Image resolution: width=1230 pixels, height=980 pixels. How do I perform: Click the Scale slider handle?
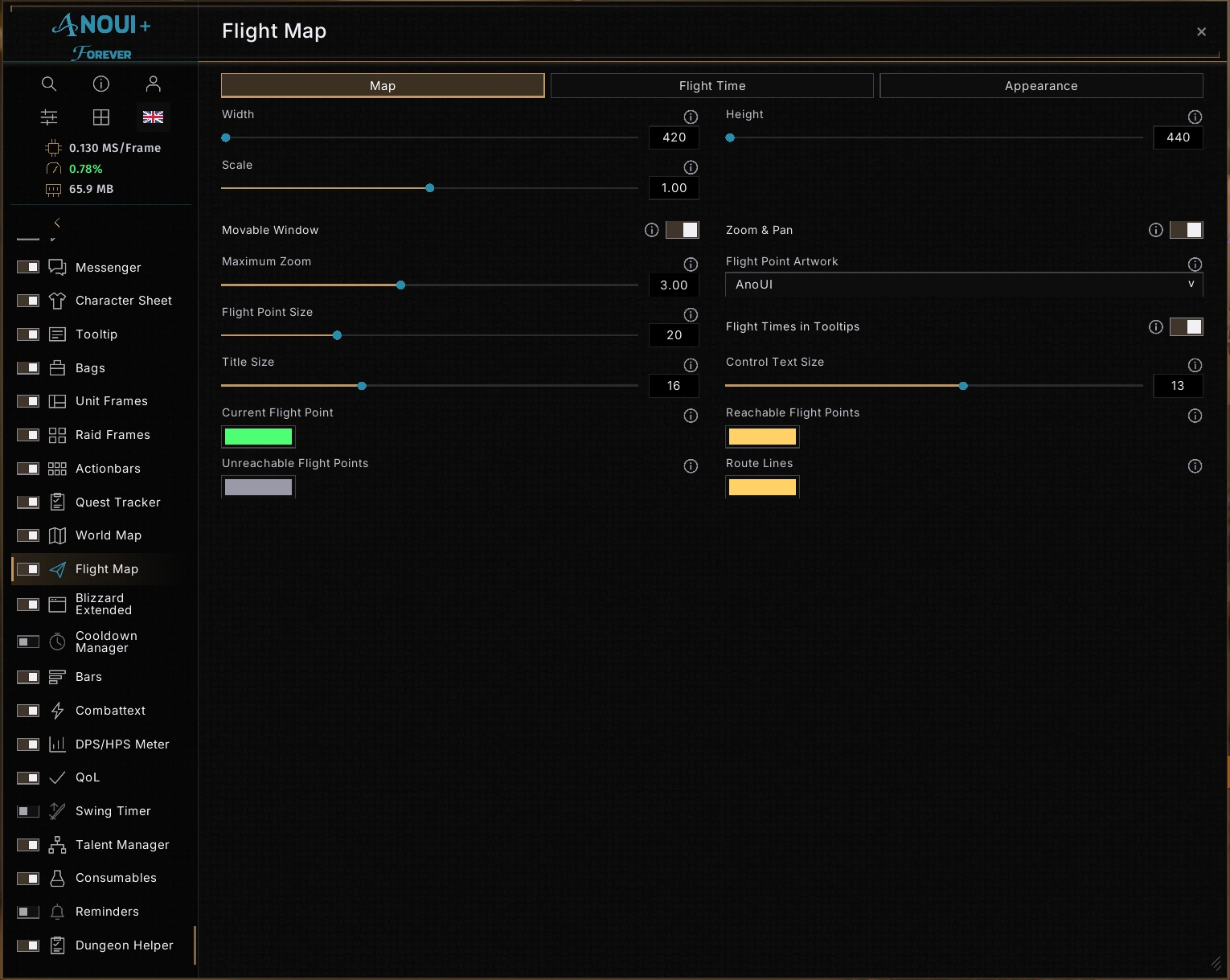coord(430,188)
